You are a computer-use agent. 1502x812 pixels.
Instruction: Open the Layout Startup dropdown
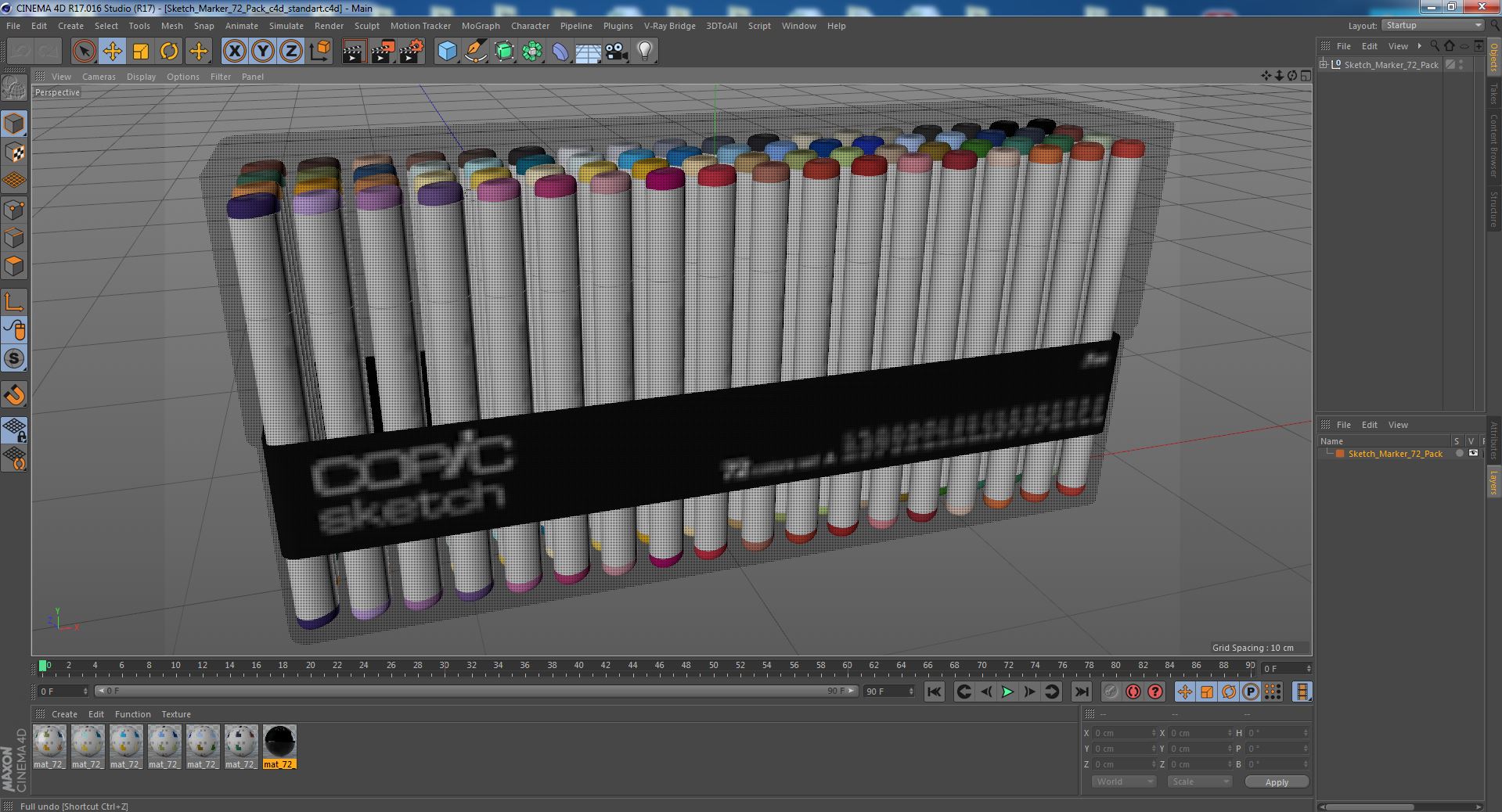point(1432,26)
